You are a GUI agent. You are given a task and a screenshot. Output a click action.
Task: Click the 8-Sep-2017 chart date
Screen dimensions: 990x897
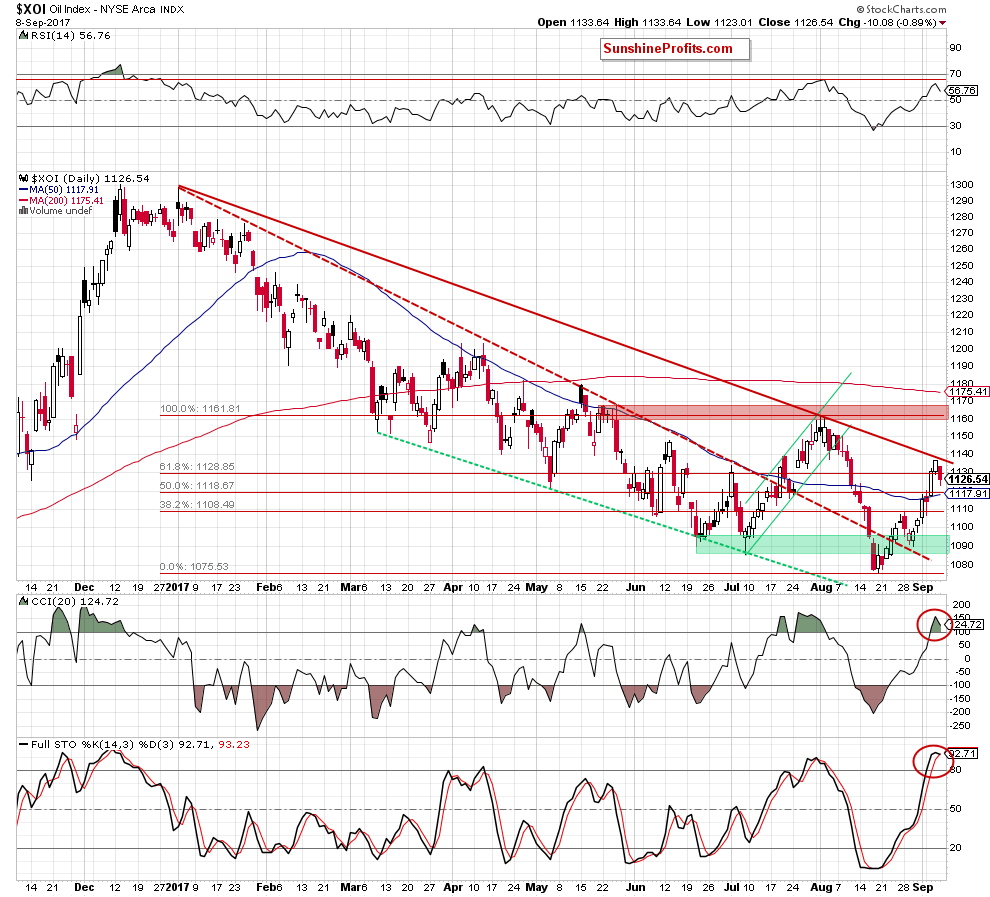[43, 22]
